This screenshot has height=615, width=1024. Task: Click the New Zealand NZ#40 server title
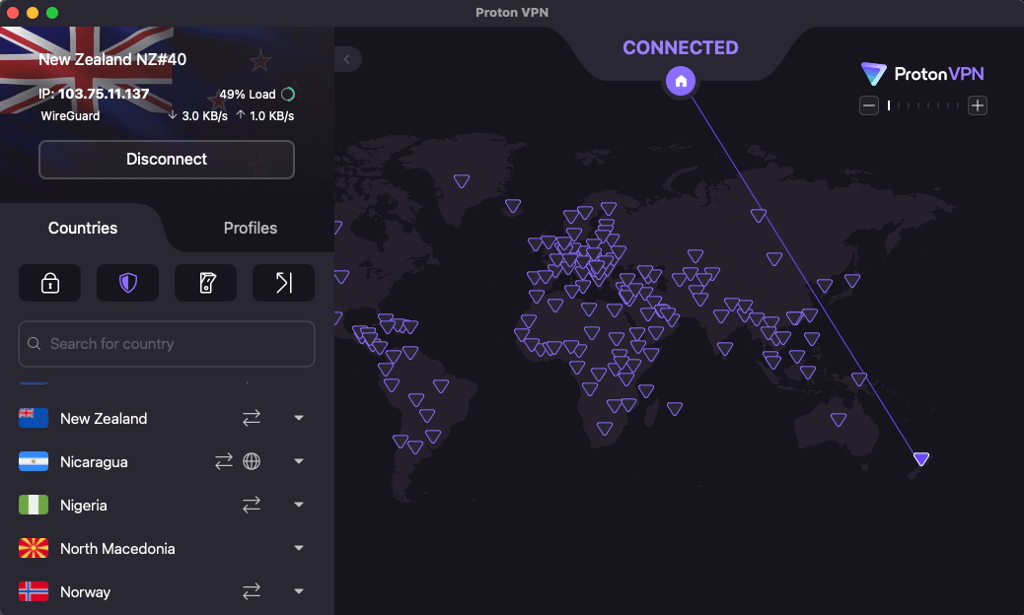pyautogui.click(x=112, y=59)
